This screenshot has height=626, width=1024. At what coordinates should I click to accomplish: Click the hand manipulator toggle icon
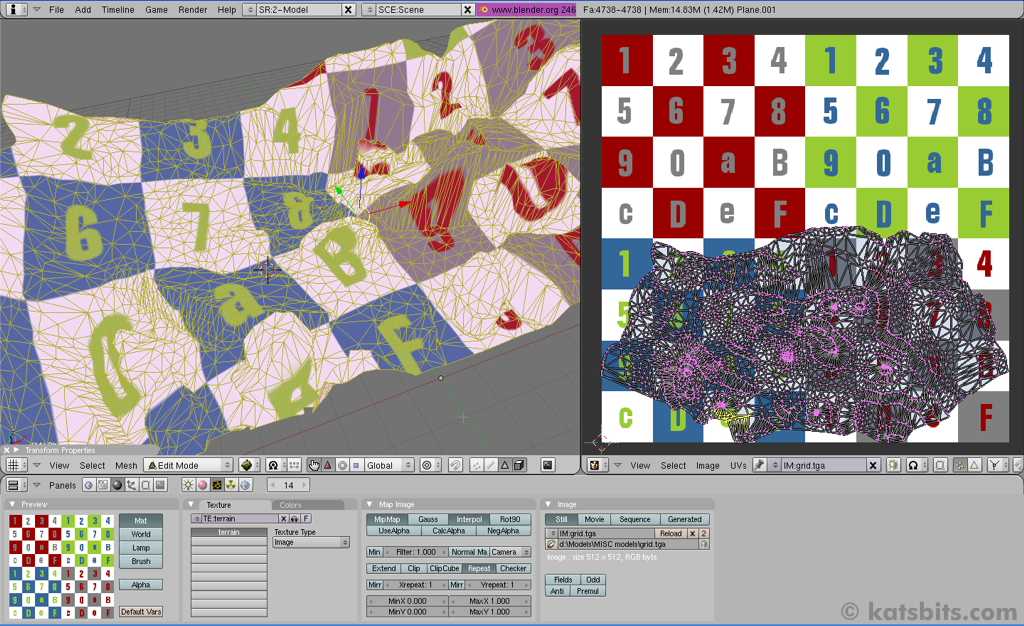coord(314,465)
